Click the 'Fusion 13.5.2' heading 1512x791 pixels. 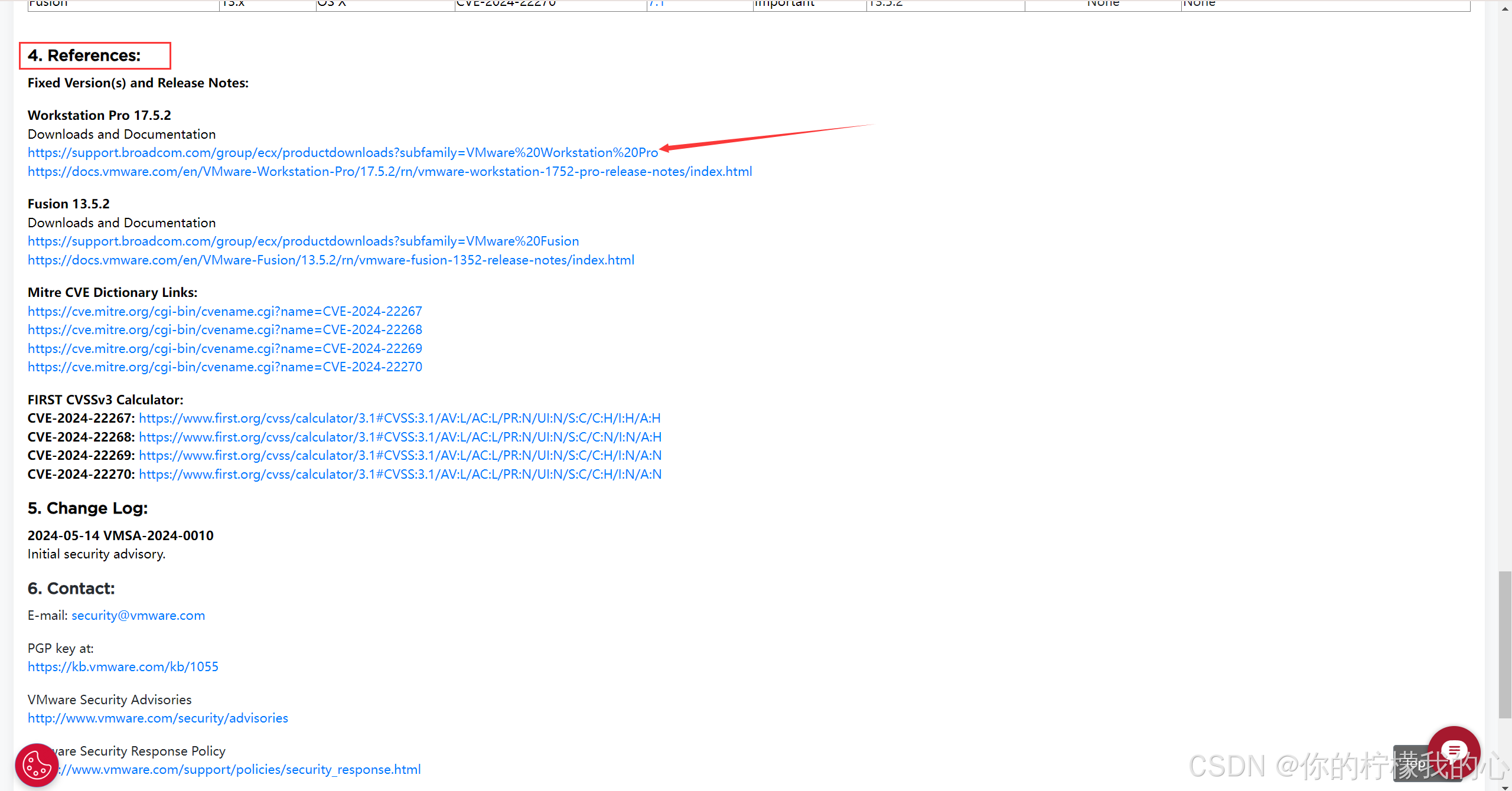point(69,204)
